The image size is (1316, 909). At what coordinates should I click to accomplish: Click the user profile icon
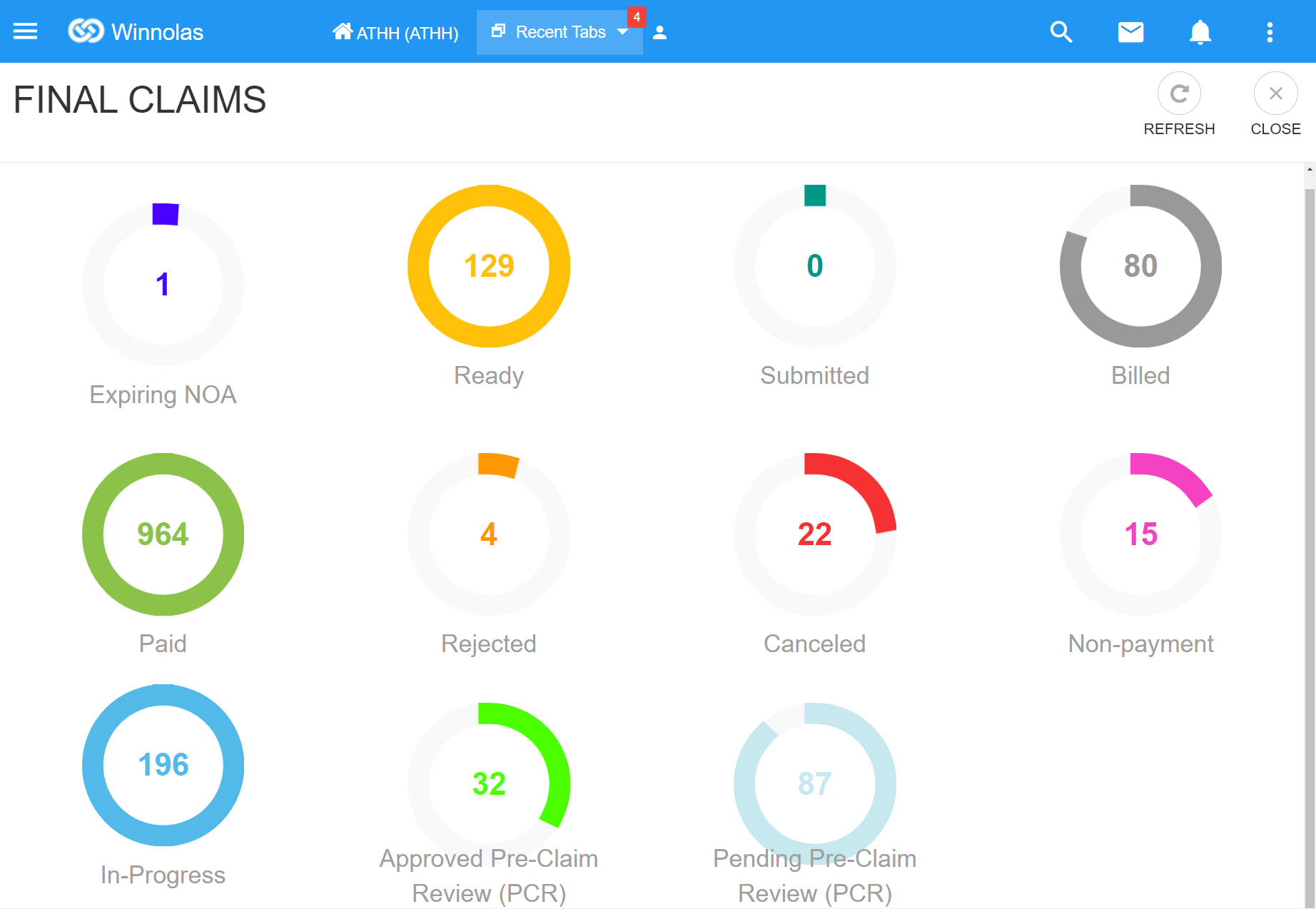[659, 33]
